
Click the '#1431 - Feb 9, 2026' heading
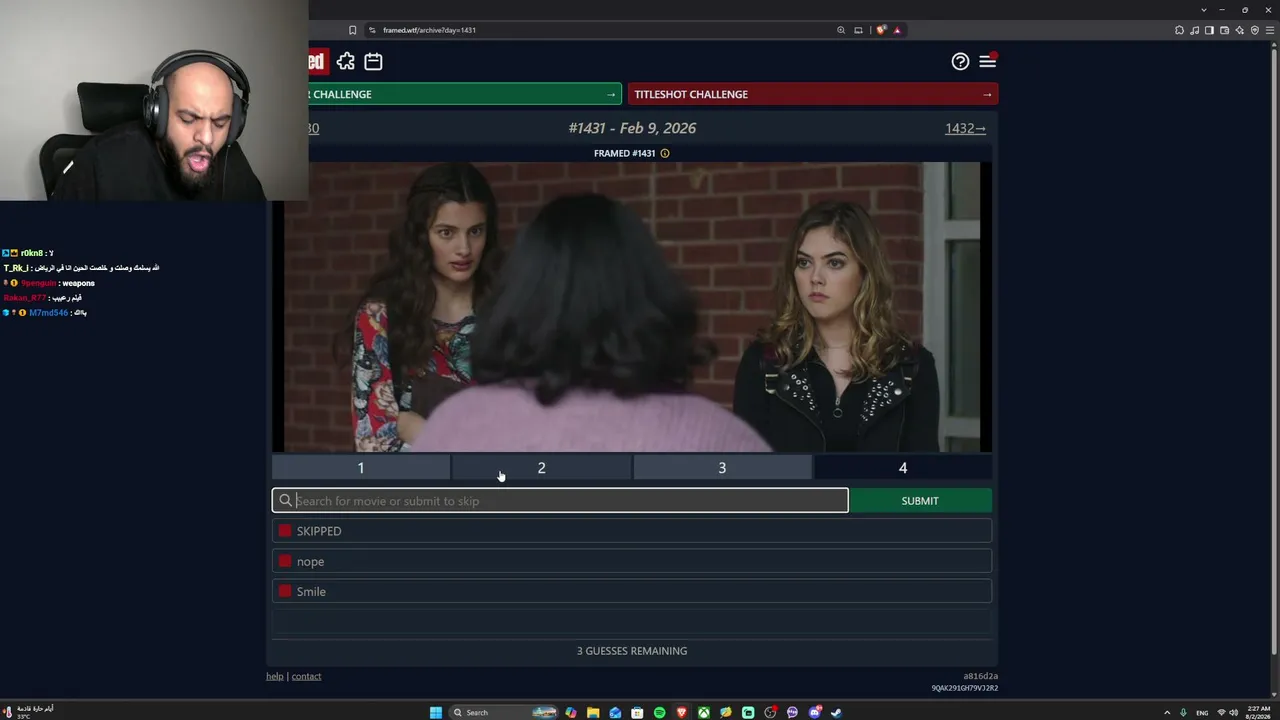(x=632, y=128)
